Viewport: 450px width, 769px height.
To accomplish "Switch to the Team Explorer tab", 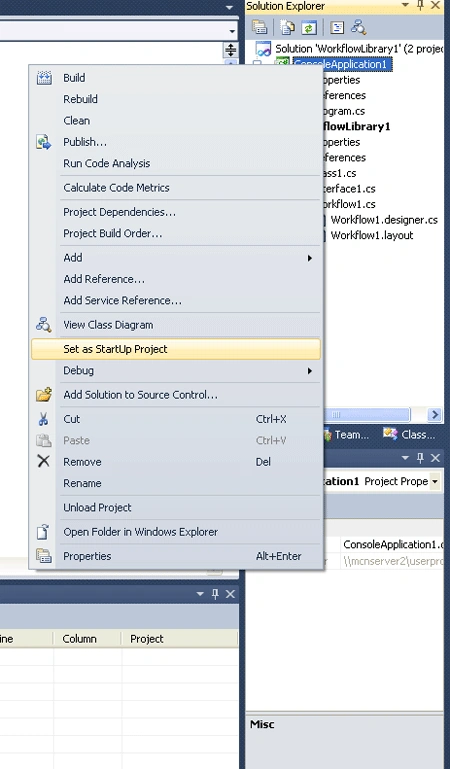I will 346,435.
